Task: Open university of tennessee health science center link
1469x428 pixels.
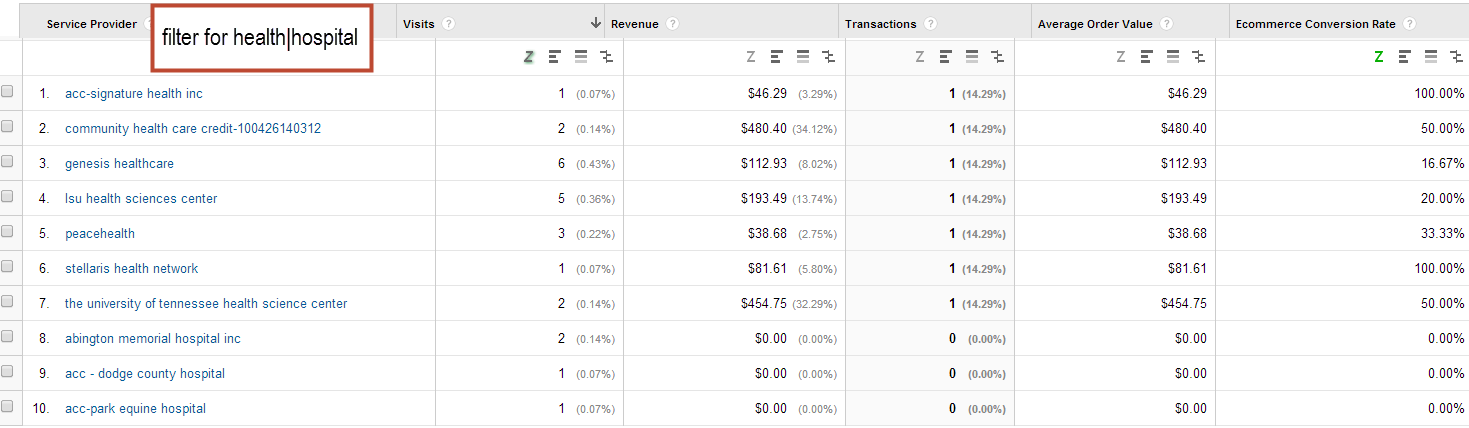Action: tap(206, 303)
